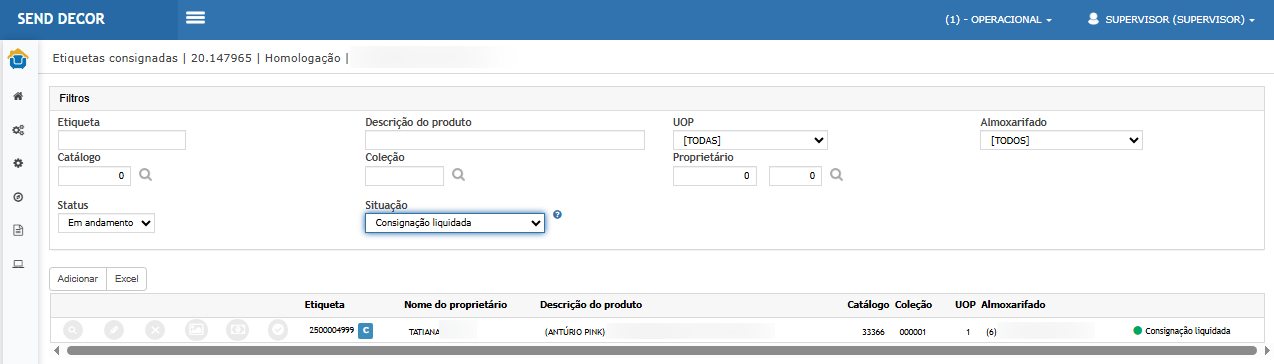Click the checkmark icon in row 2500004999
Screen dimensions: 1274x364
(278, 330)
